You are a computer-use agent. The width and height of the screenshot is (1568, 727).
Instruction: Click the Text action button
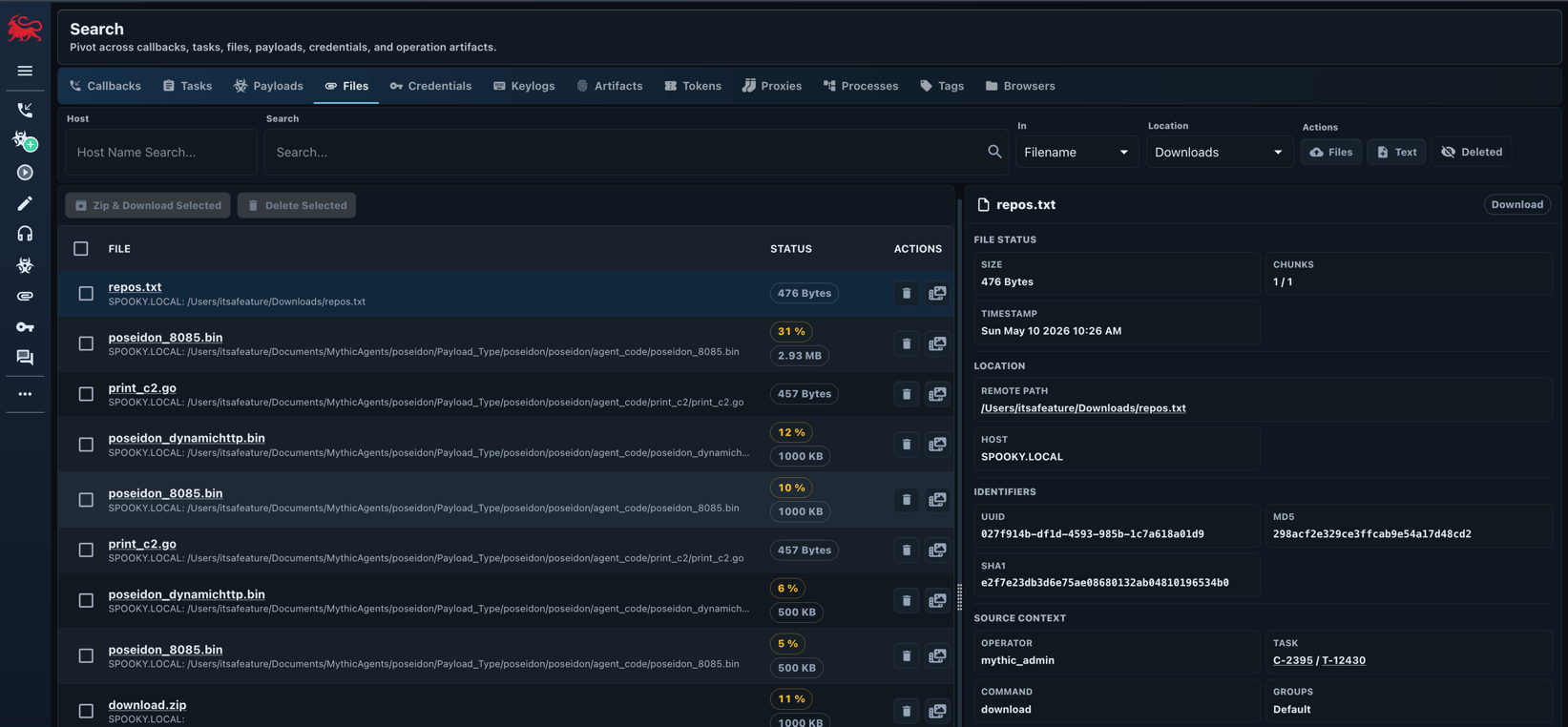pos(1396,152)
